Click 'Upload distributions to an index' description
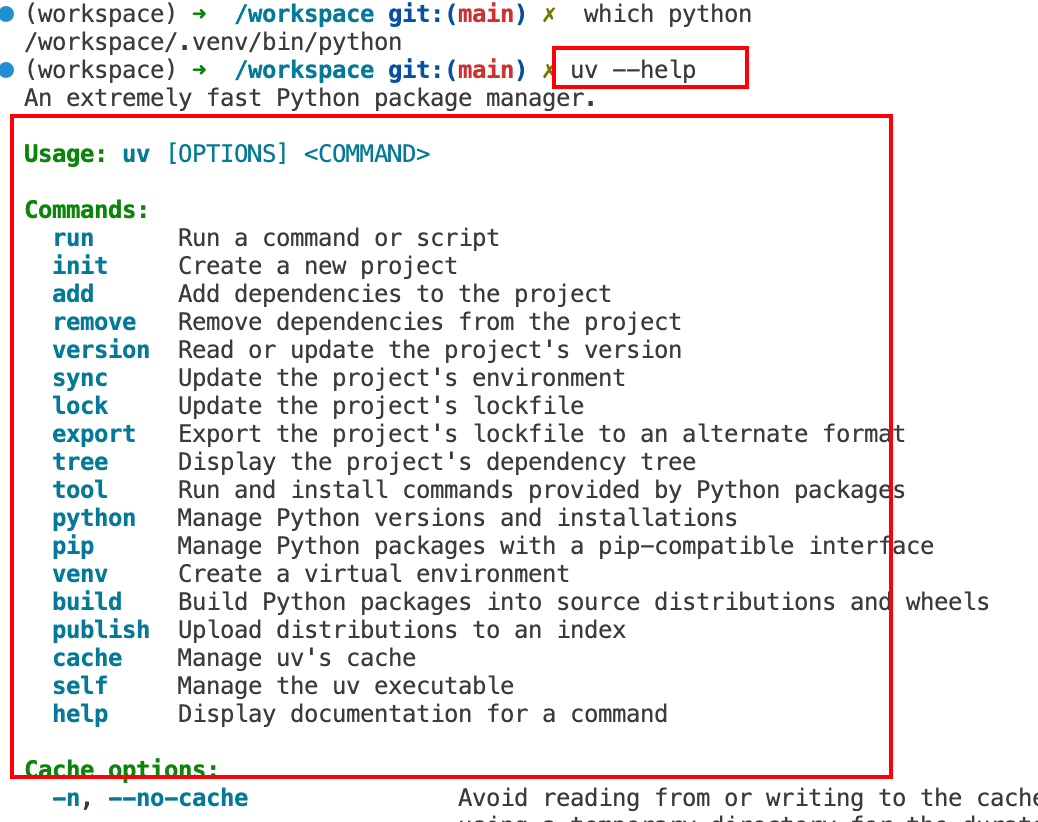The height and width of the screenshot is (822, 1038). click(x=401, y=630)
